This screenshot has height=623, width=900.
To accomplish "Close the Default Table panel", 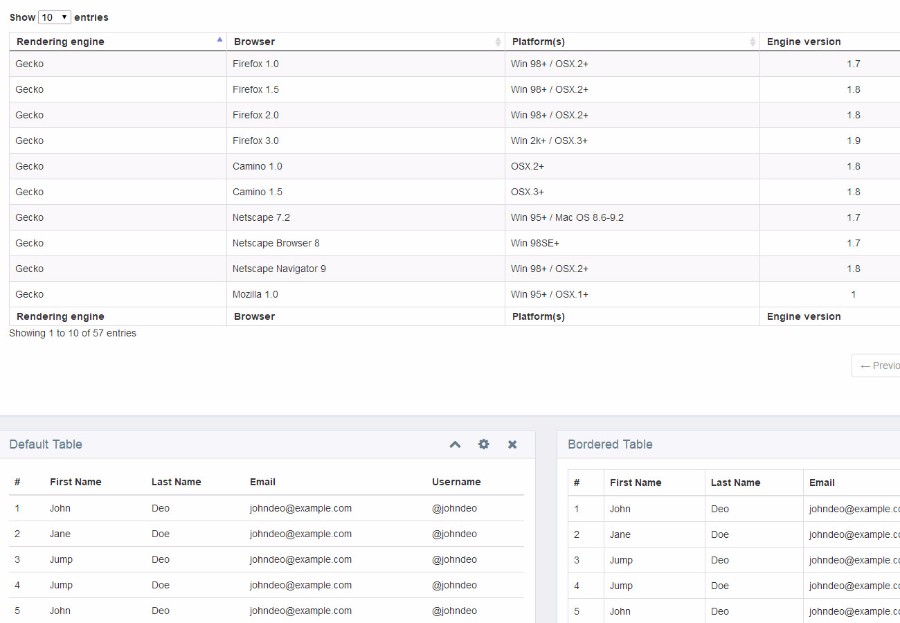I will tap(513, 444).
